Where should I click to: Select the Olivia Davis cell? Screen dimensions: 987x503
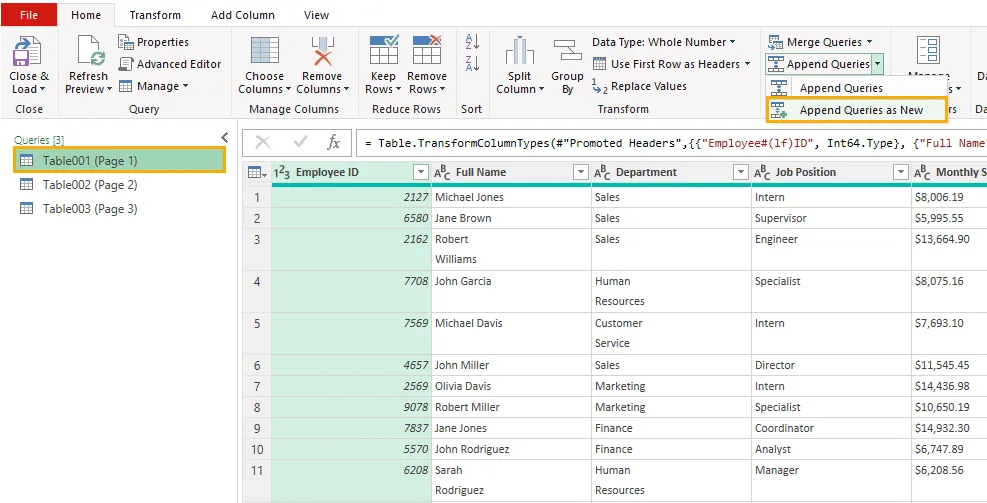click(x=511, y=386)
